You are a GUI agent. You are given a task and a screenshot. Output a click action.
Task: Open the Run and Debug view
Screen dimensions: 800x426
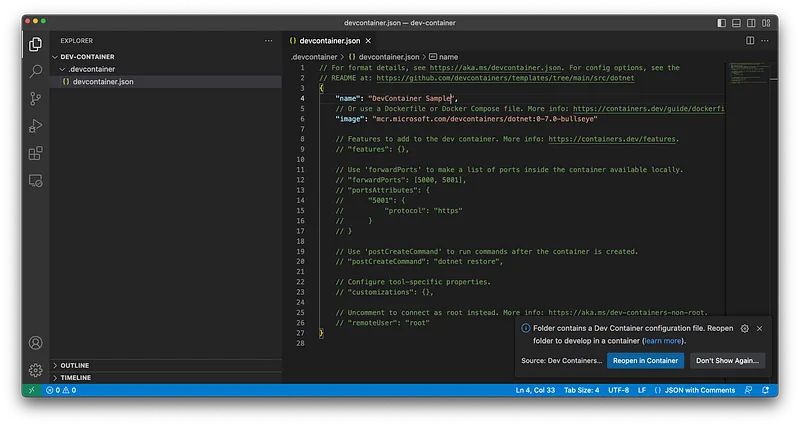36,126
